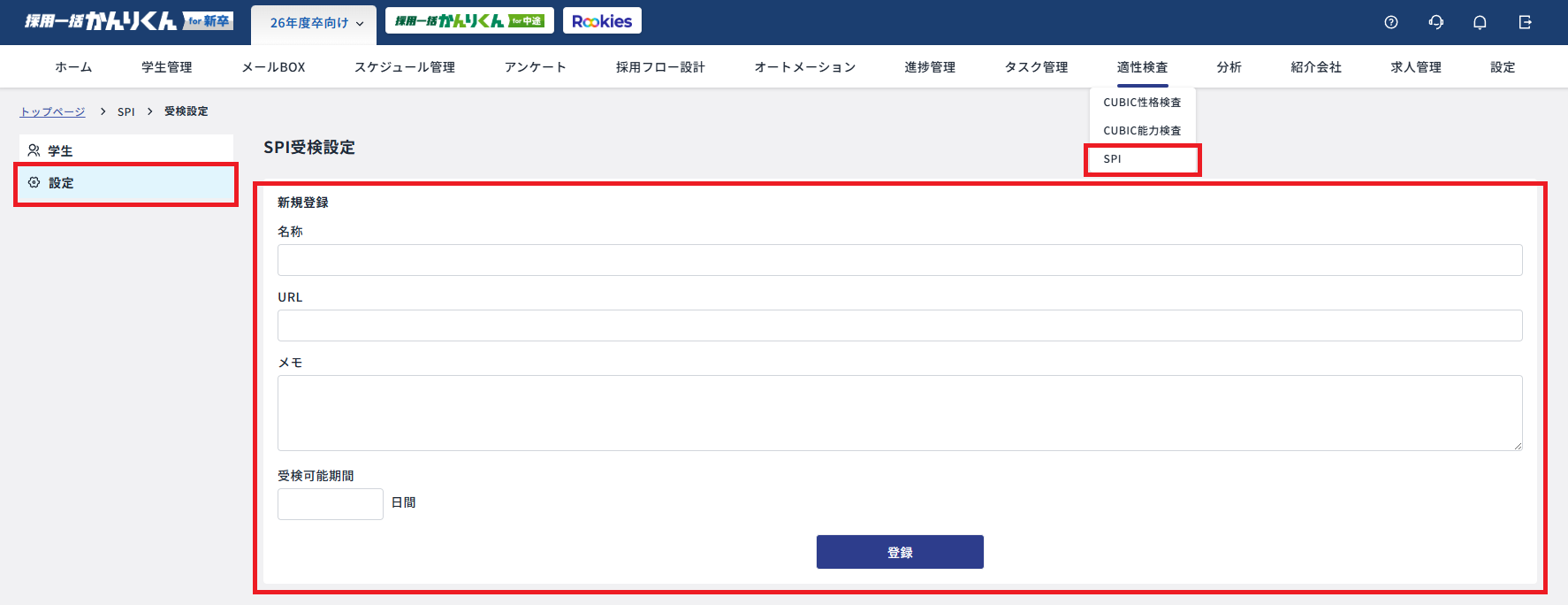
Task: Open the 分析 menu
Action: click(1229, 67)
